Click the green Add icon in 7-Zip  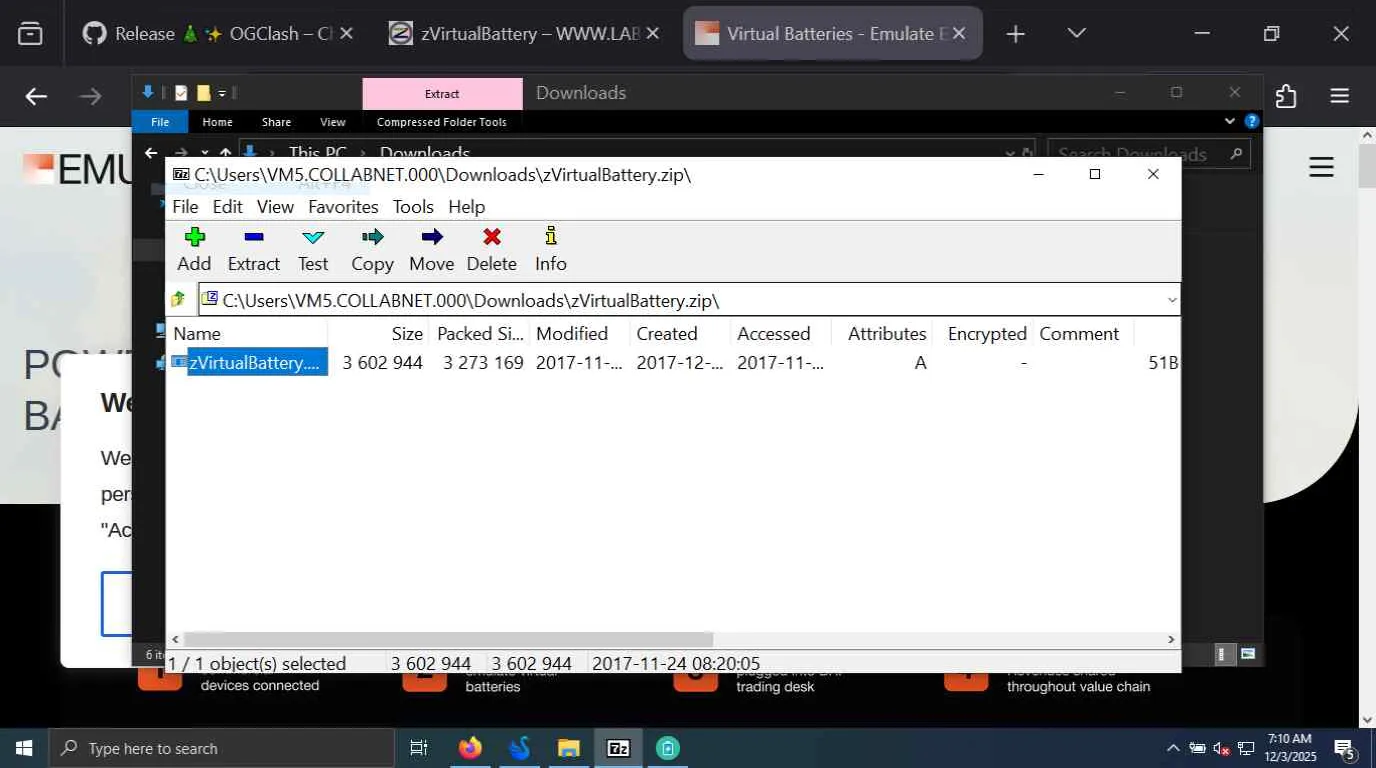pyautogui.click(x=194, y=237)
